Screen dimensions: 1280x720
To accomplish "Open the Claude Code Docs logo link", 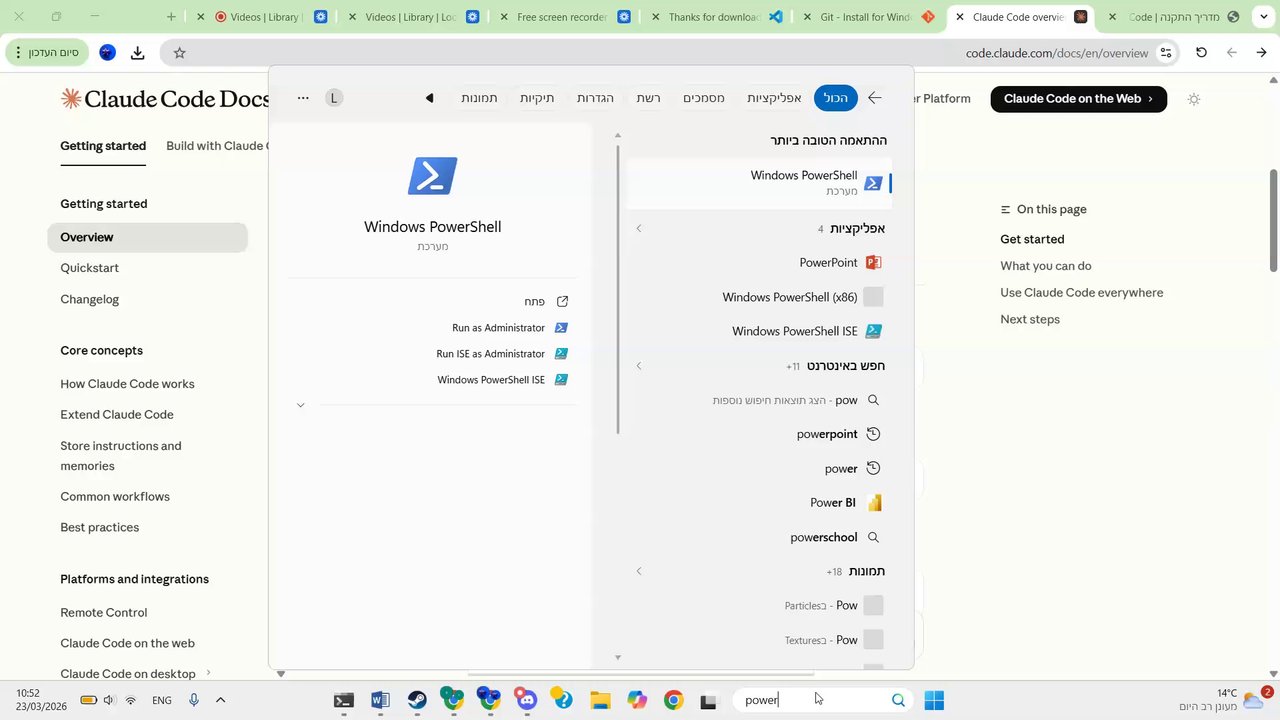I will pos(165,98).
